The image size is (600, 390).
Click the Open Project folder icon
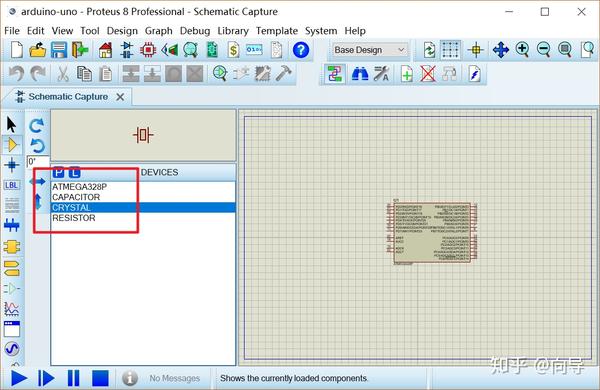38,50
